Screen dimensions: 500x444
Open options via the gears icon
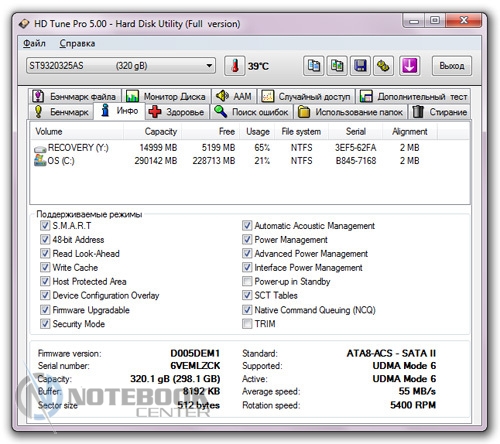(x=383, y=66)
